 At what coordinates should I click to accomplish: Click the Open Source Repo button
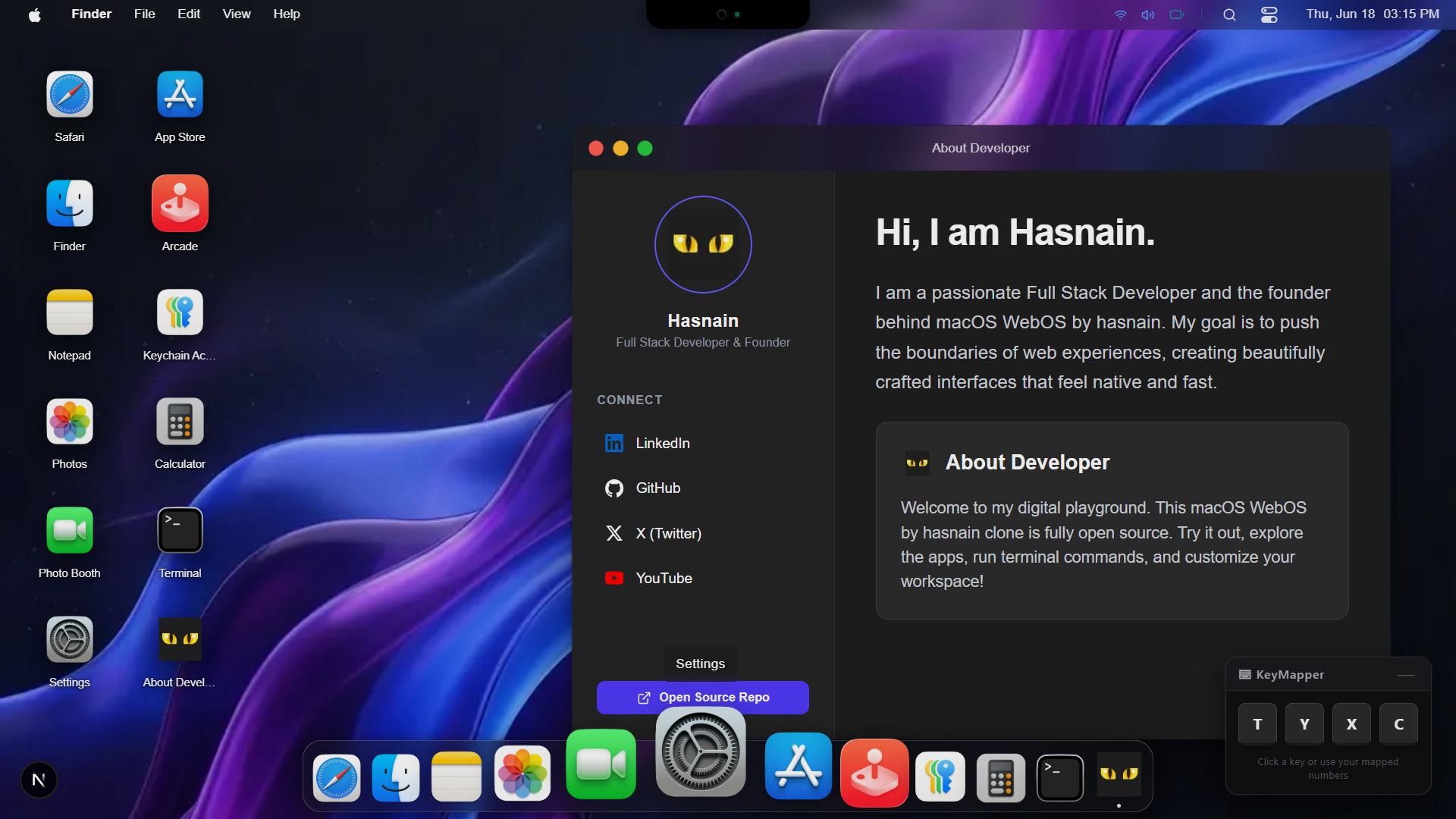click(x=703, y=698)
